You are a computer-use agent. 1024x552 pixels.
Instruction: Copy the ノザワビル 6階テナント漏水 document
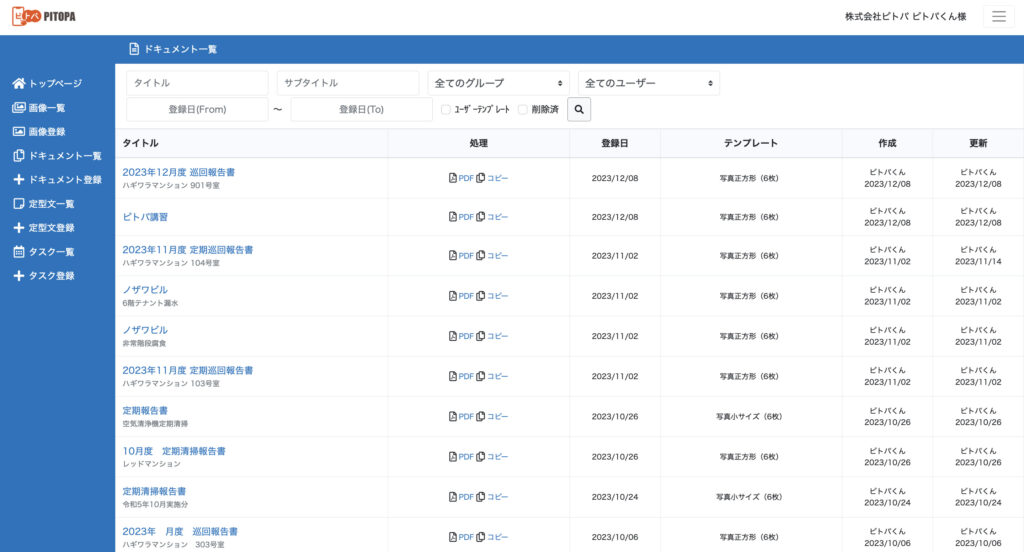492,296
